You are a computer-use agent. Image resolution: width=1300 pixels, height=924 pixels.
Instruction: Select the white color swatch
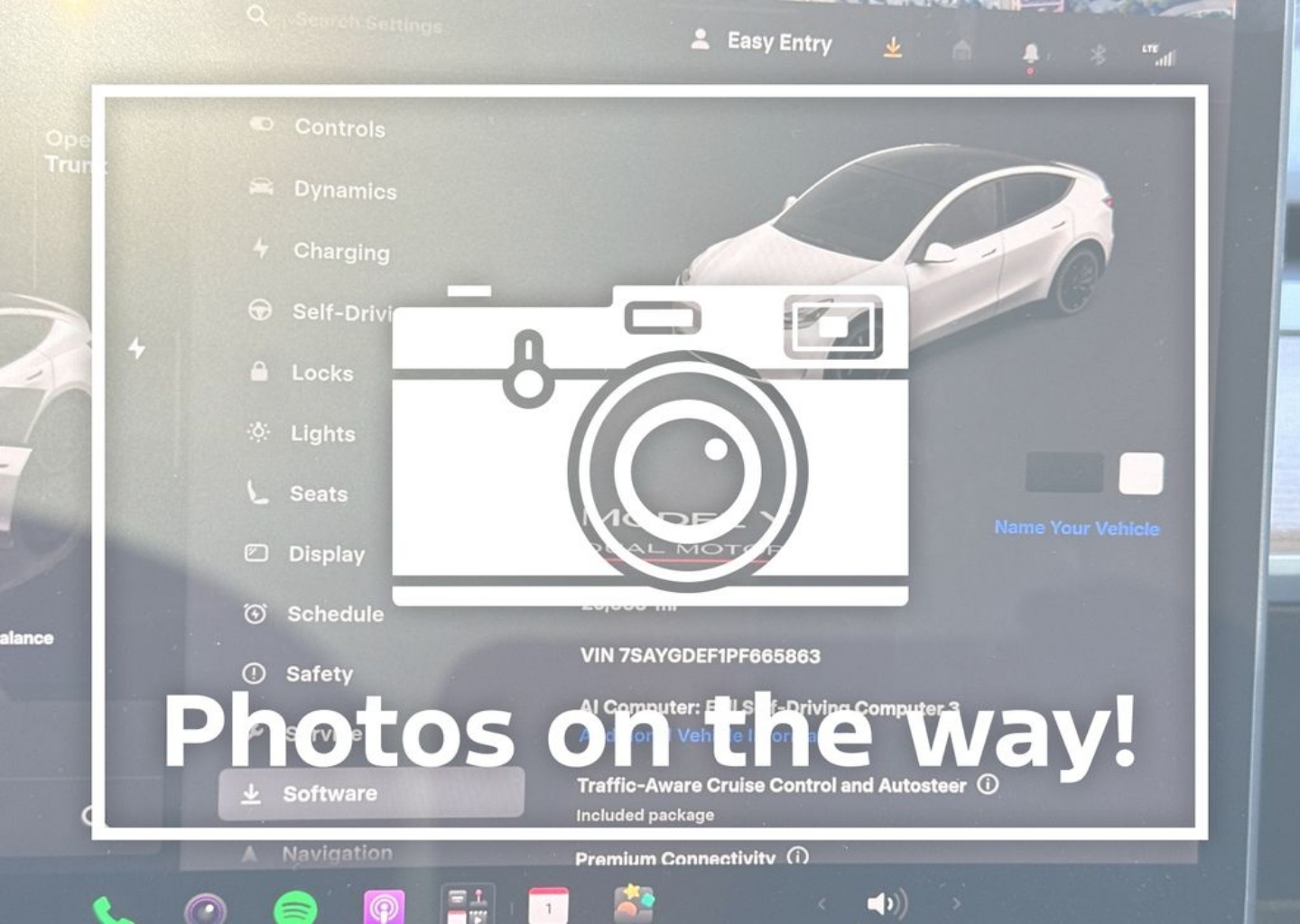pyautogui.click(x=1141, y=474)
